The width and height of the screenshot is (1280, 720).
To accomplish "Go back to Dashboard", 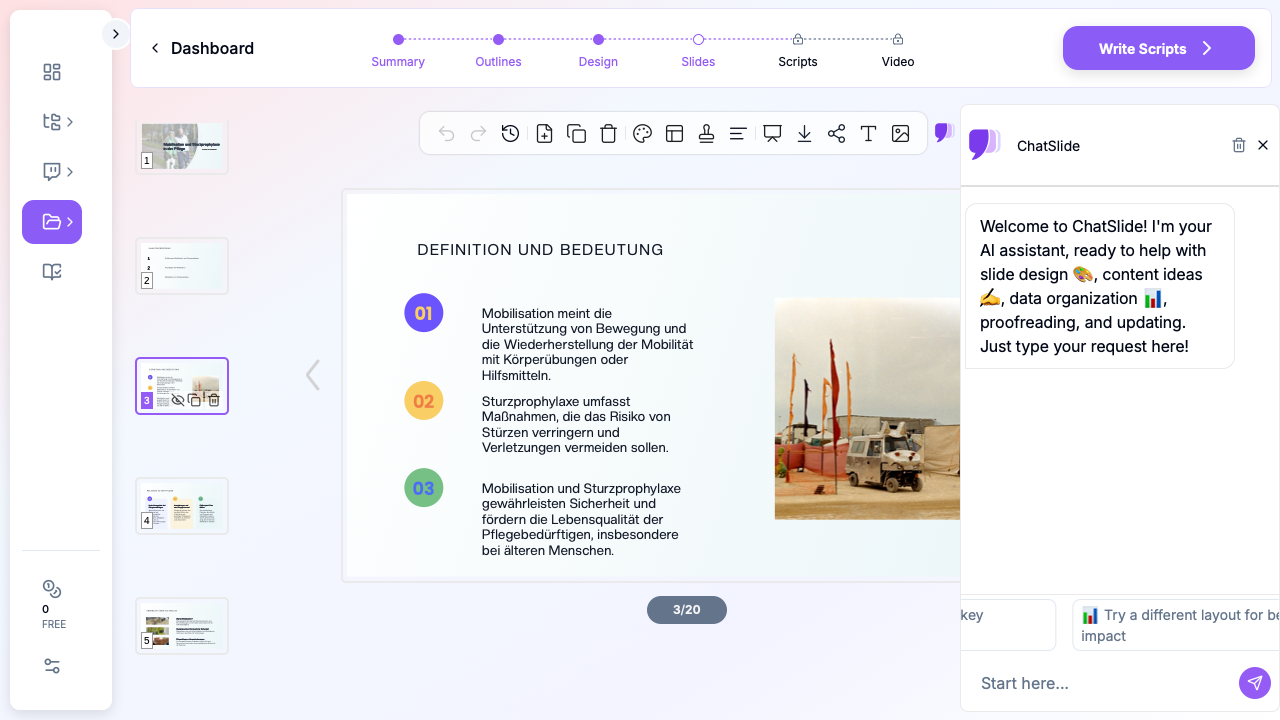I will pos(202,48).
